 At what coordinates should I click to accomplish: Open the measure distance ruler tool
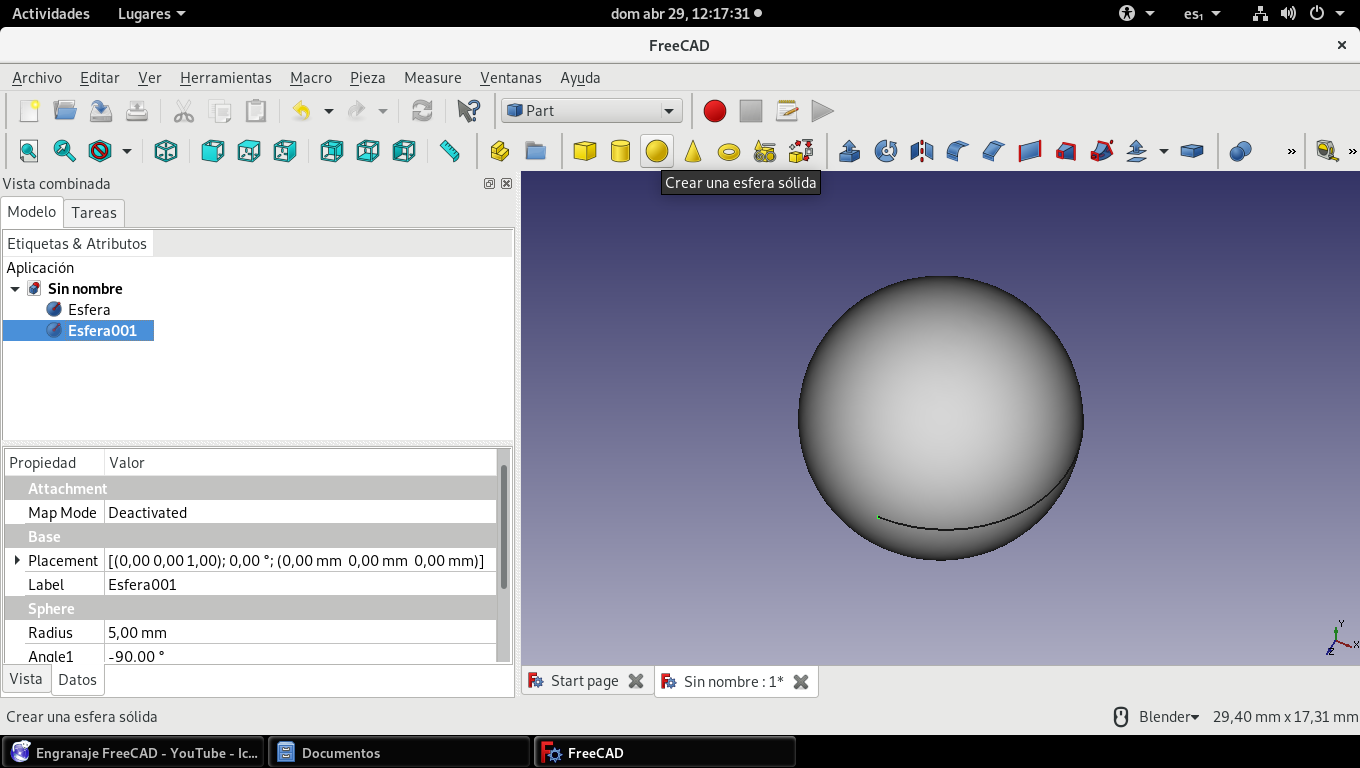[450, 151]
